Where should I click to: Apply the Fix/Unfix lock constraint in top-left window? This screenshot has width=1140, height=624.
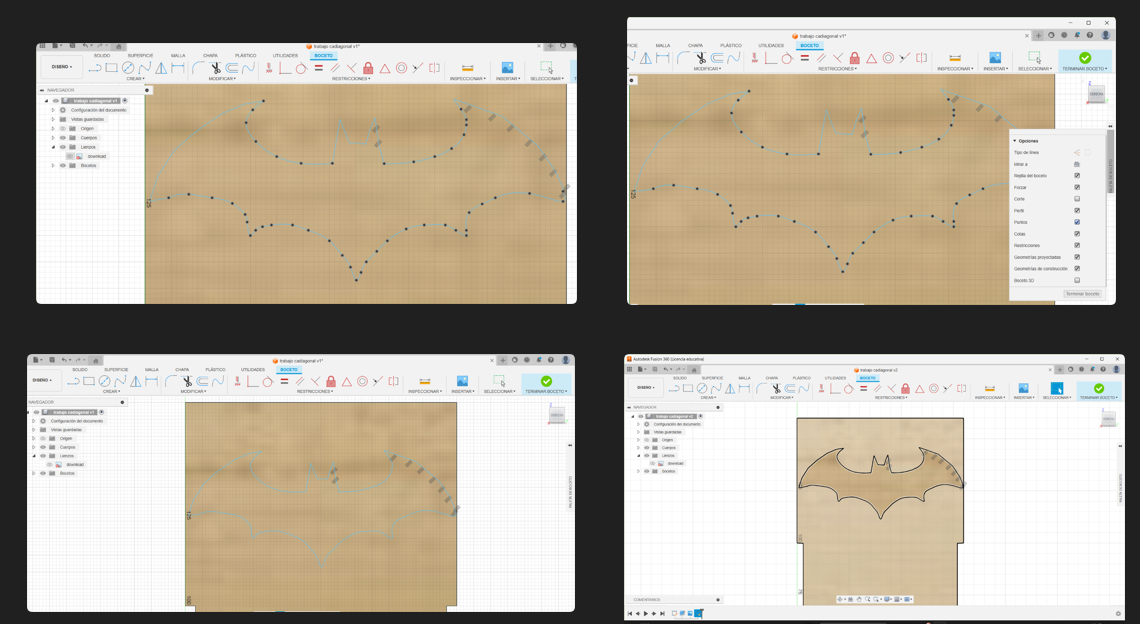click(x=368, y=68)
